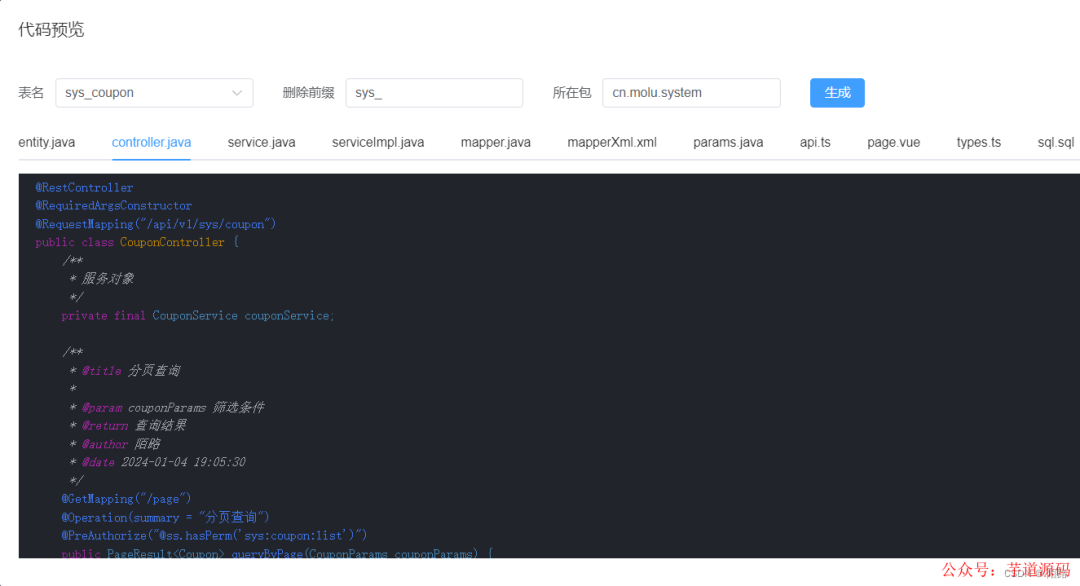Click the dropdown chevron arrow for table name

(x=237, y=93)
